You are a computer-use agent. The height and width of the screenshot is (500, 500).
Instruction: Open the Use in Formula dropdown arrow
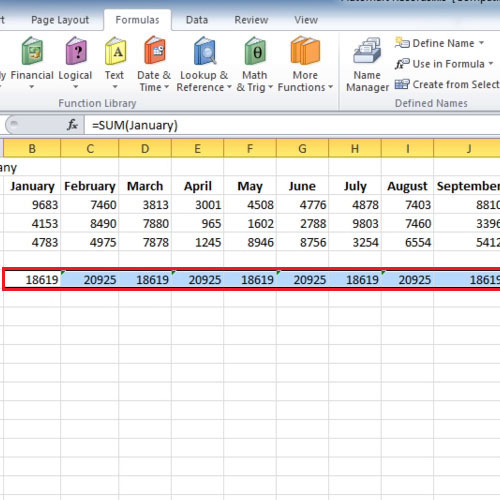(x=491, y=63)
